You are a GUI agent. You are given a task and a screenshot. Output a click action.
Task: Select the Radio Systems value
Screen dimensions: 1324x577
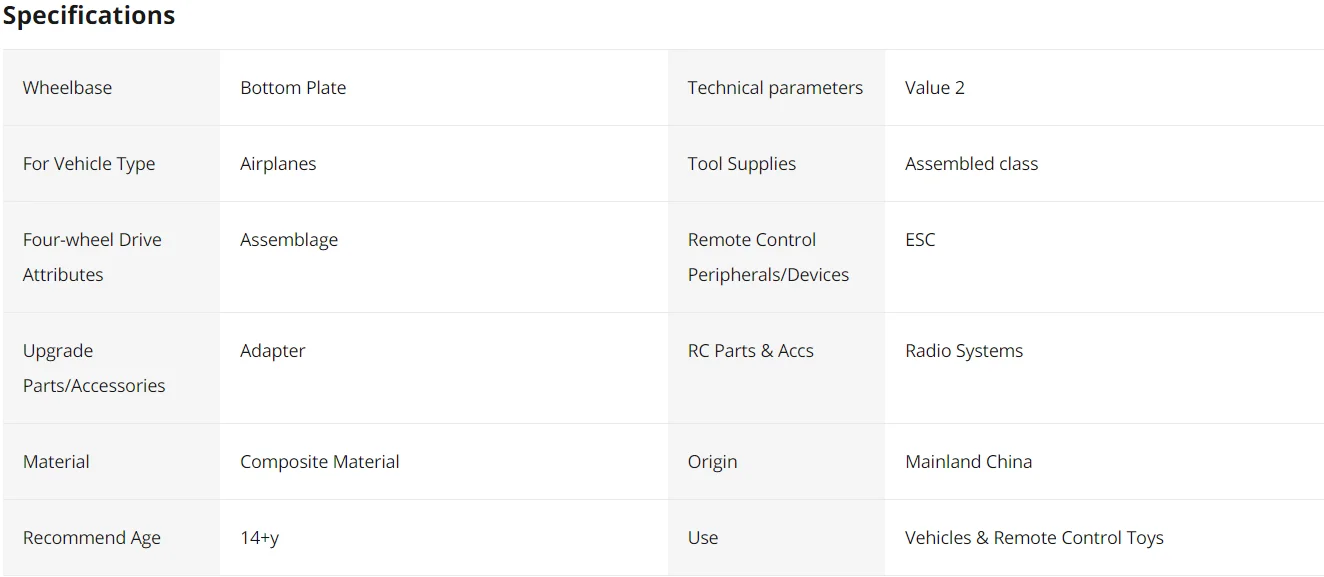pyautogui.click(x=964, y=351)
